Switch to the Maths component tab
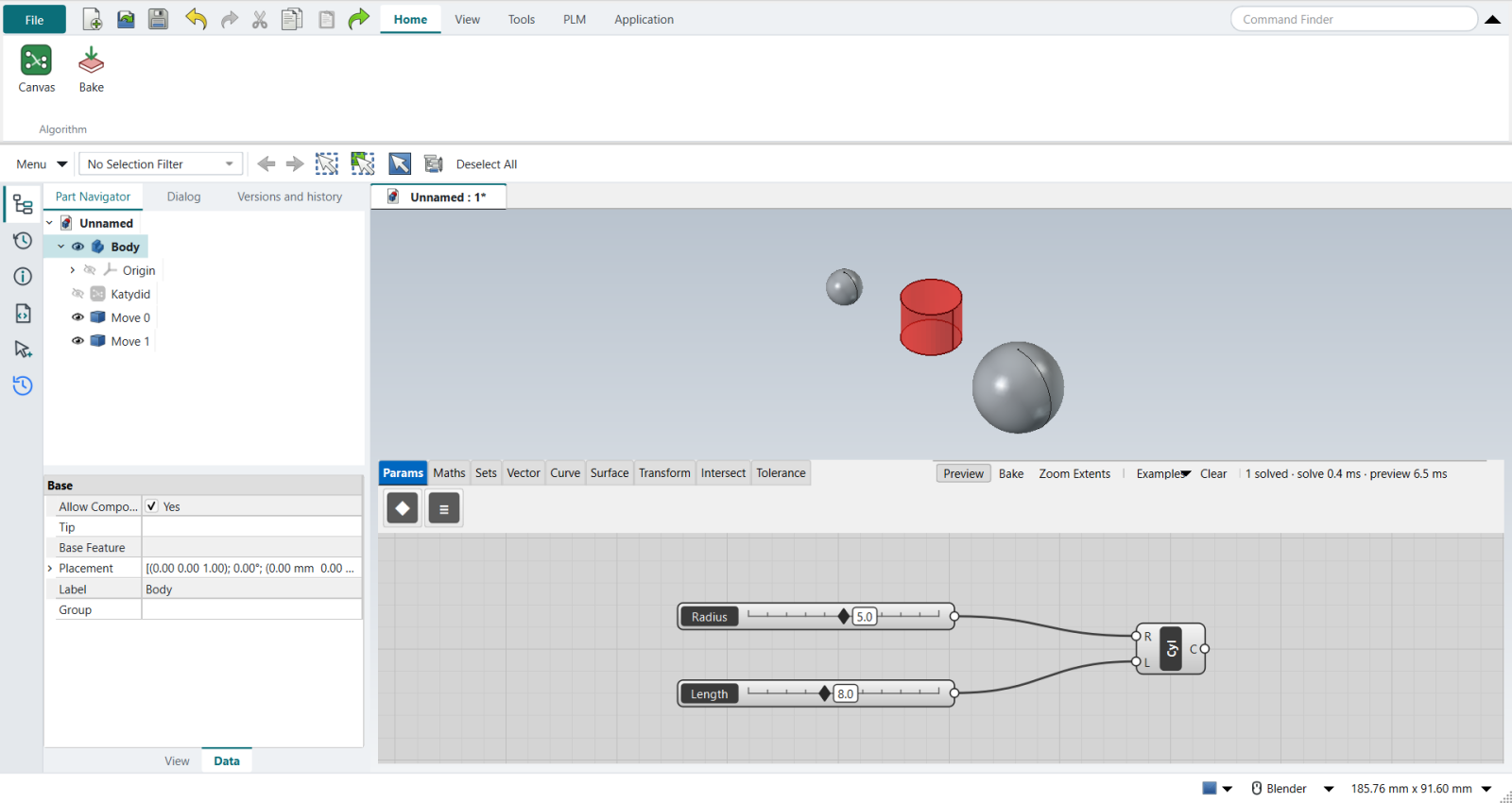This screenshot has height=803, width=1512. [x=449, y=473]
